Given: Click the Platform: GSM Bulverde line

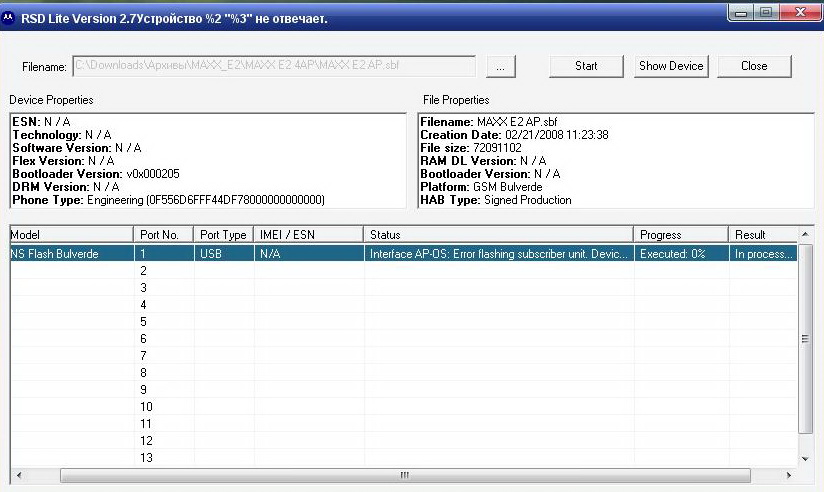Looking at the screenshot, I should [x=481, y=187].
